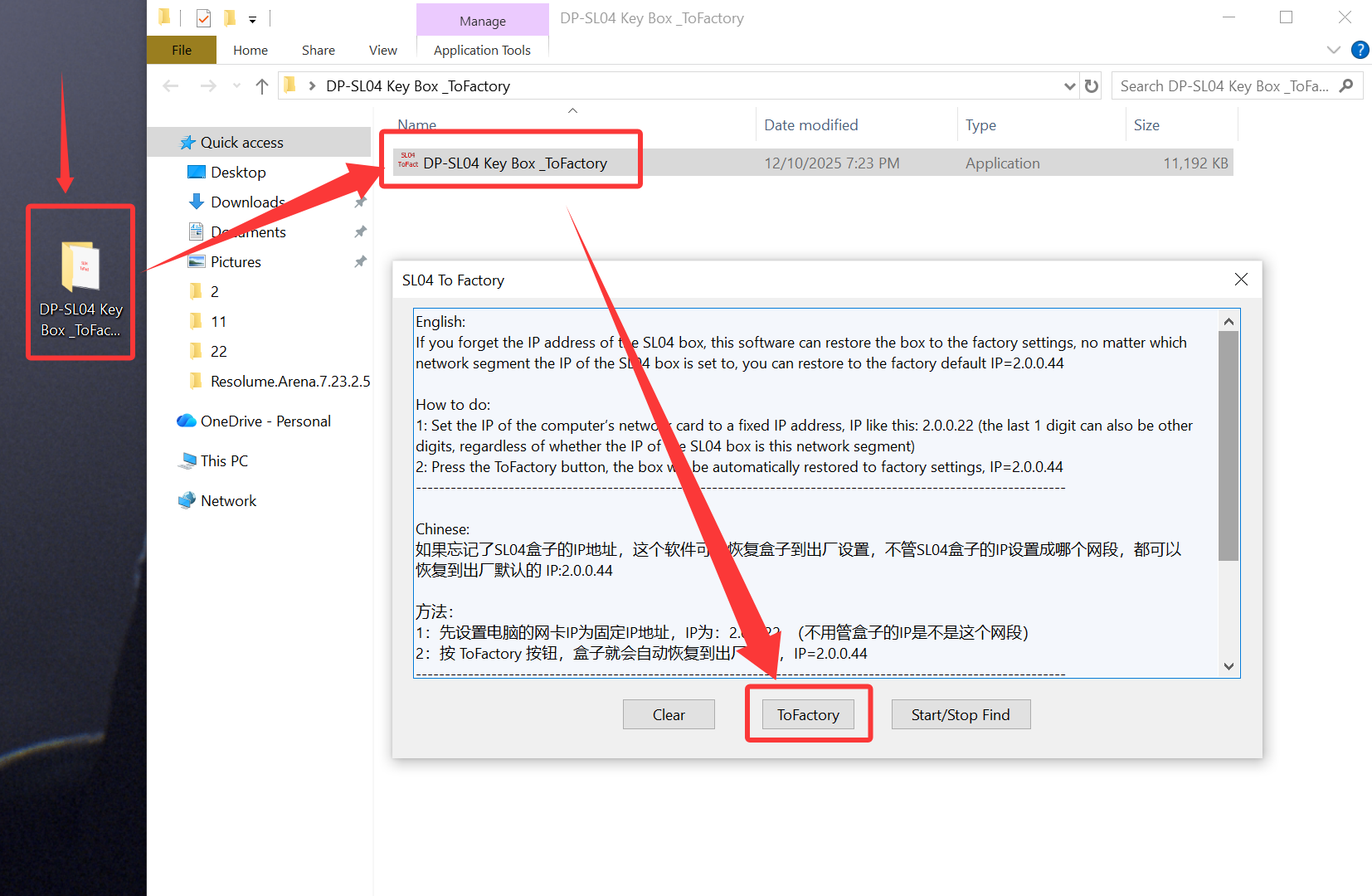
Task: Open the Quick Access Toolbar customize dropdown
Action: click(x=253, y=19)
